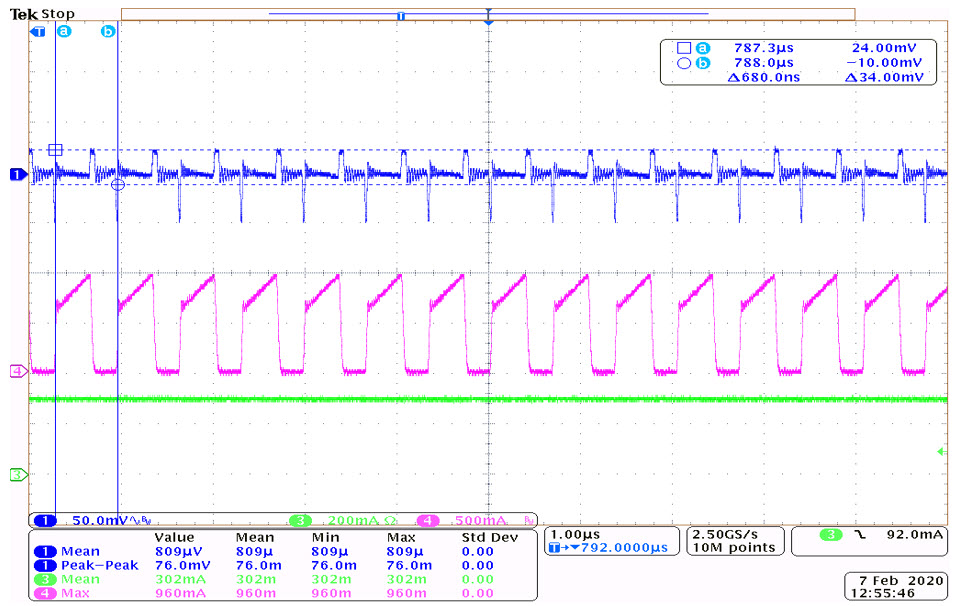953x606 pixels.
Task: Click the waveform record view bar at top
Action: [488, 14]
